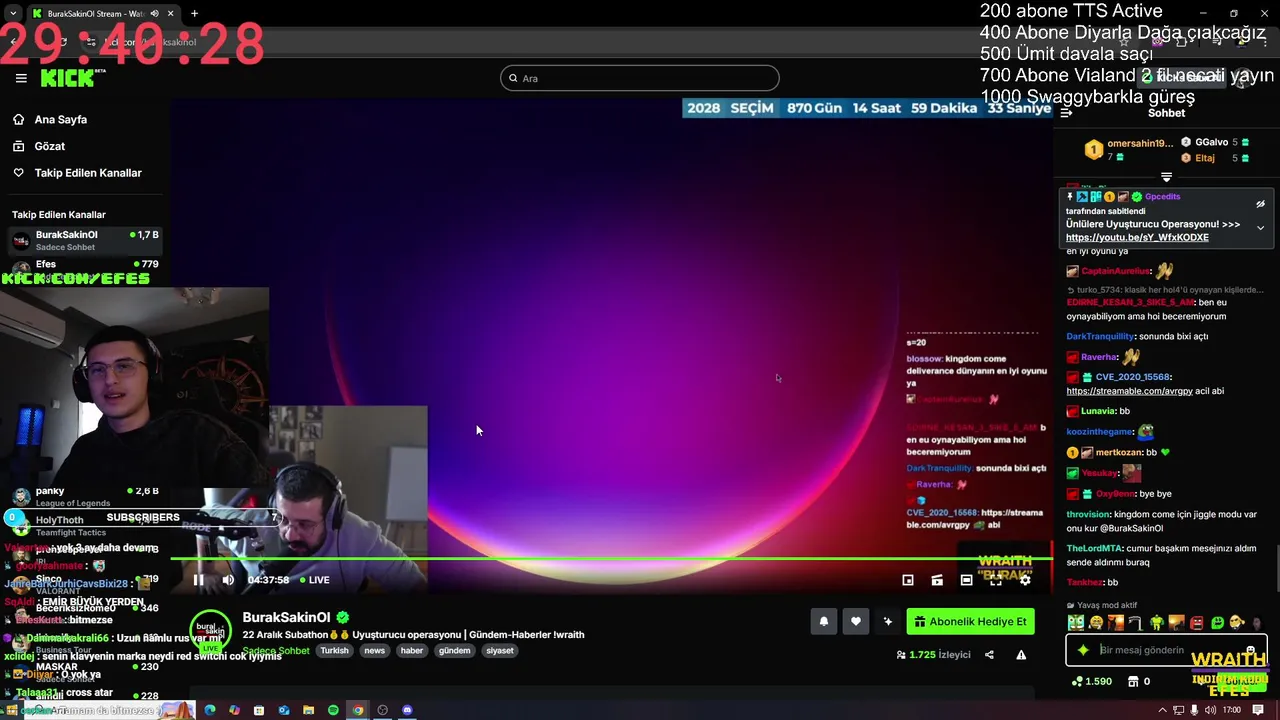Click the first quick emote

1076,623
